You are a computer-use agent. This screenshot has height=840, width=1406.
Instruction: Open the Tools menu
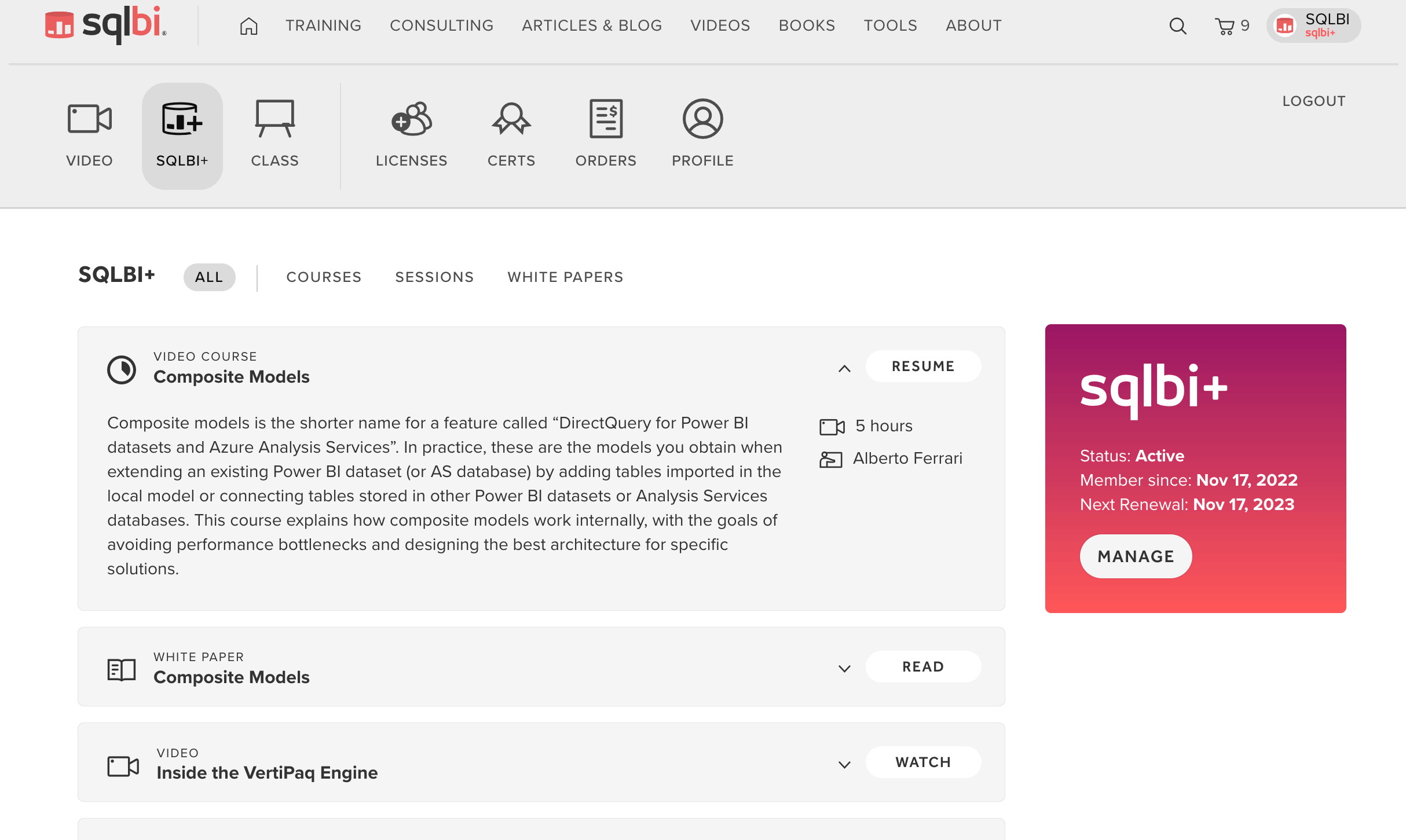pos(891,25)
